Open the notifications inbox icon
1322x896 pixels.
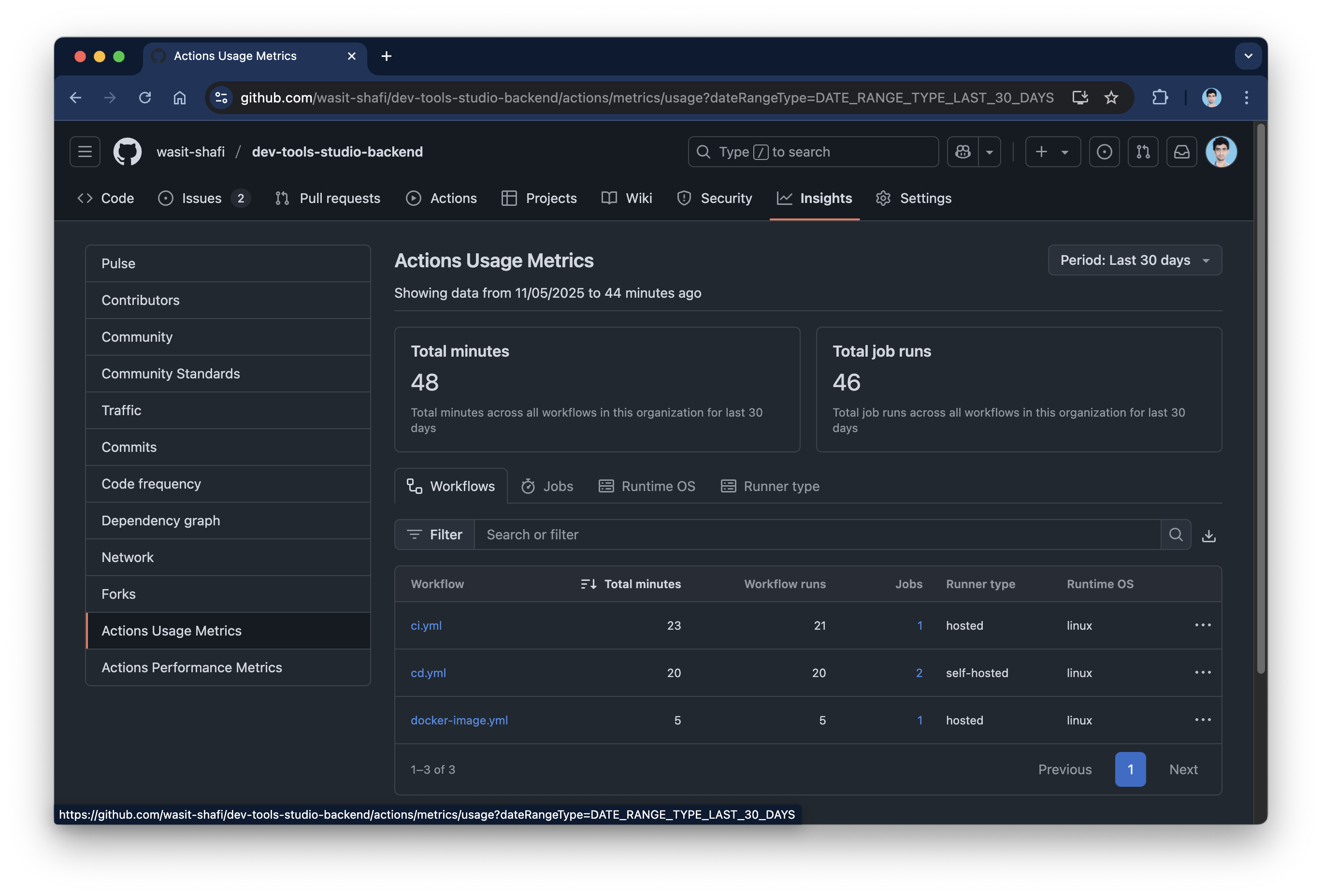(x=1181, y=152)
